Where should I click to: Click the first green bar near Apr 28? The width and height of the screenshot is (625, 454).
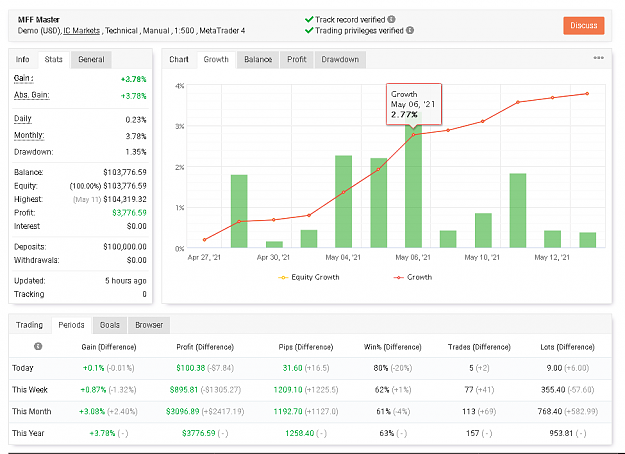239,211
